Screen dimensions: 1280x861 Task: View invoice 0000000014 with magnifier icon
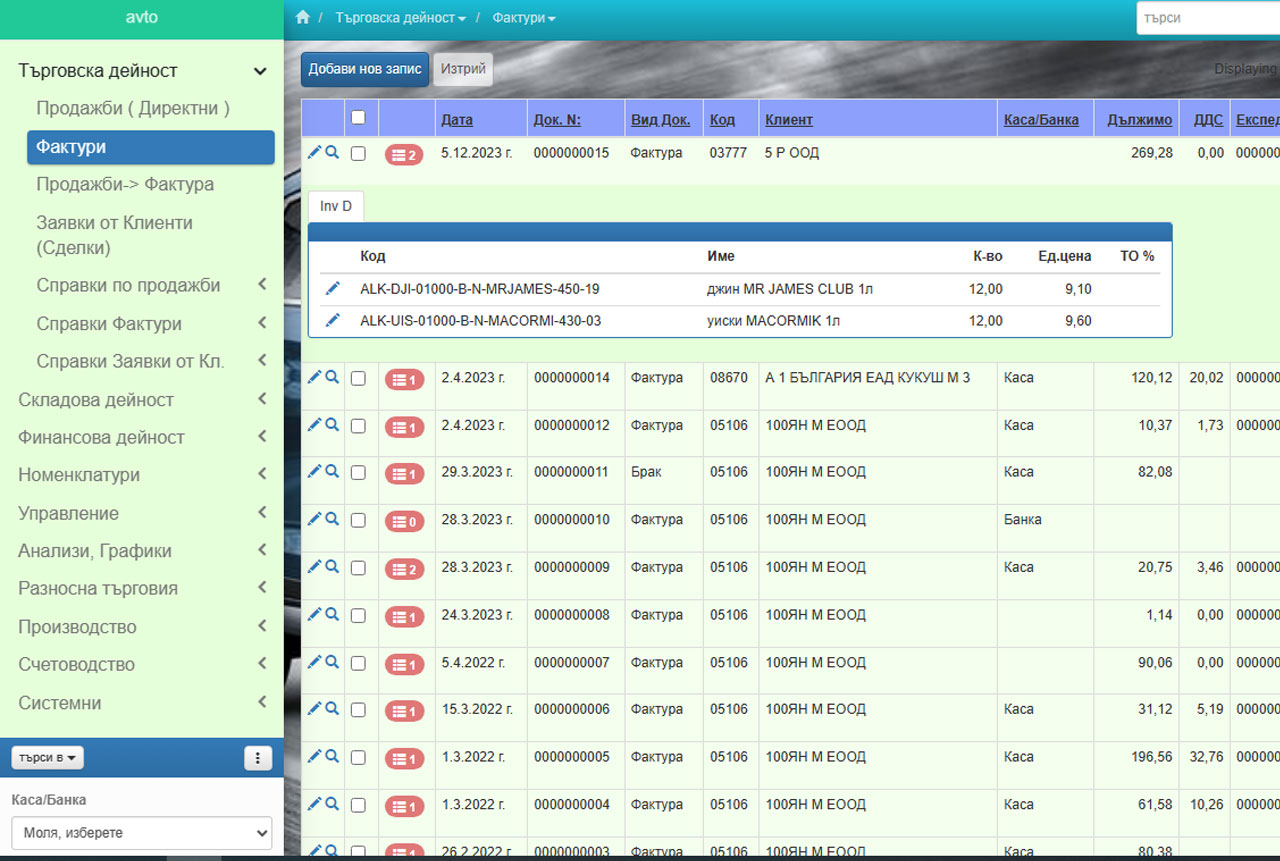[x=332, y=377]
